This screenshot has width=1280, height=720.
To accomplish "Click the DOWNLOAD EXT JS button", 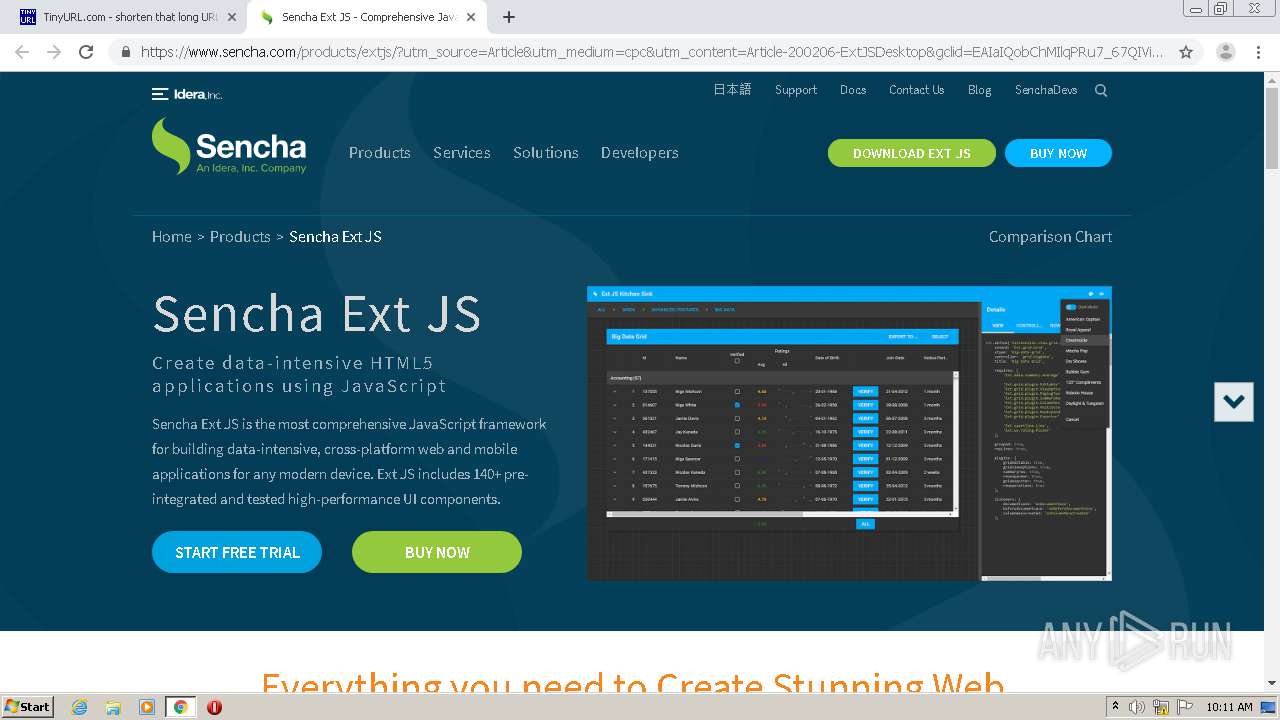I will 912,153.
